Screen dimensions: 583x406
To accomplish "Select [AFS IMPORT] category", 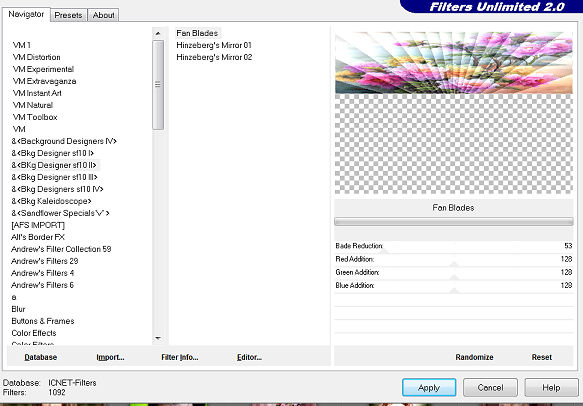I will (x=38, y=225).
